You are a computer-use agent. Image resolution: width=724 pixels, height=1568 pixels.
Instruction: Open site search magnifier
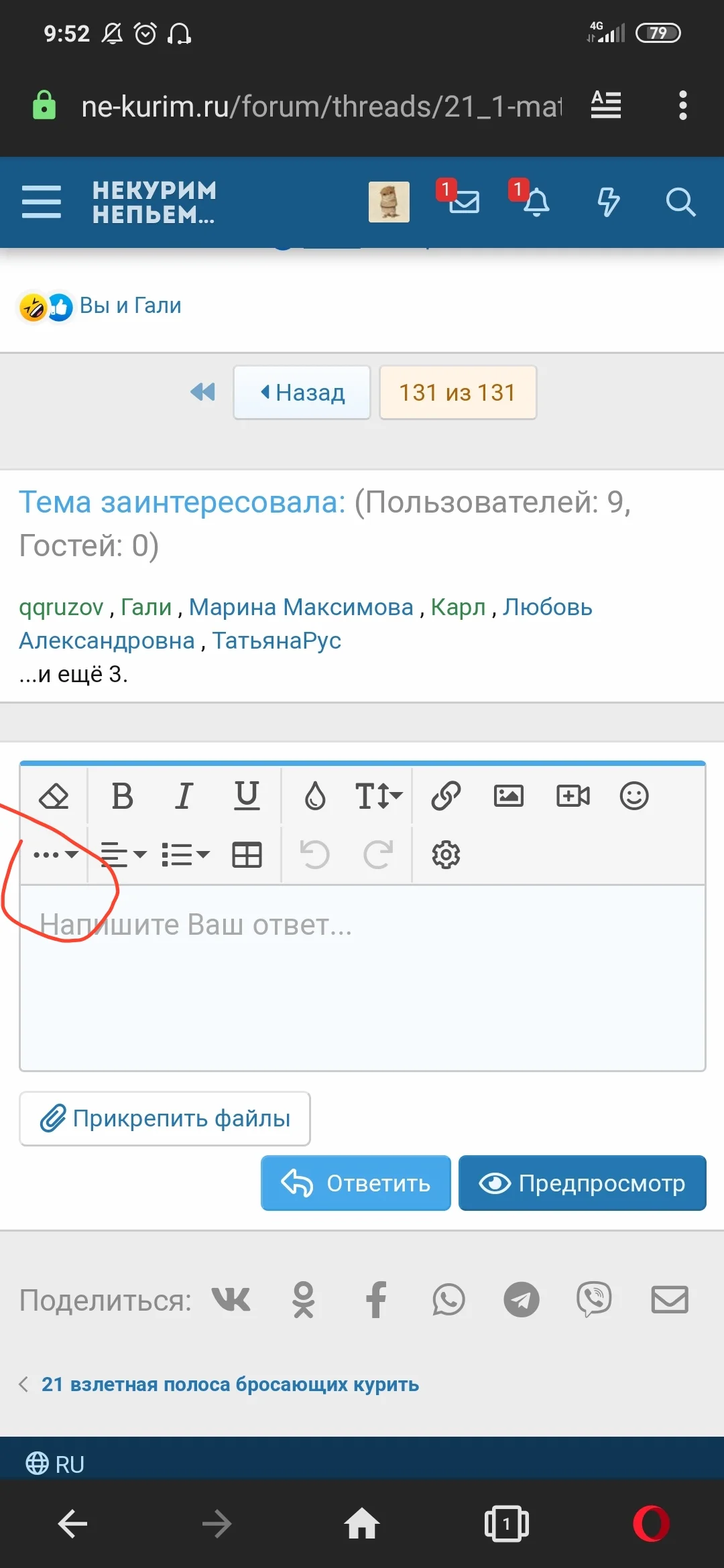pos(680,202)
